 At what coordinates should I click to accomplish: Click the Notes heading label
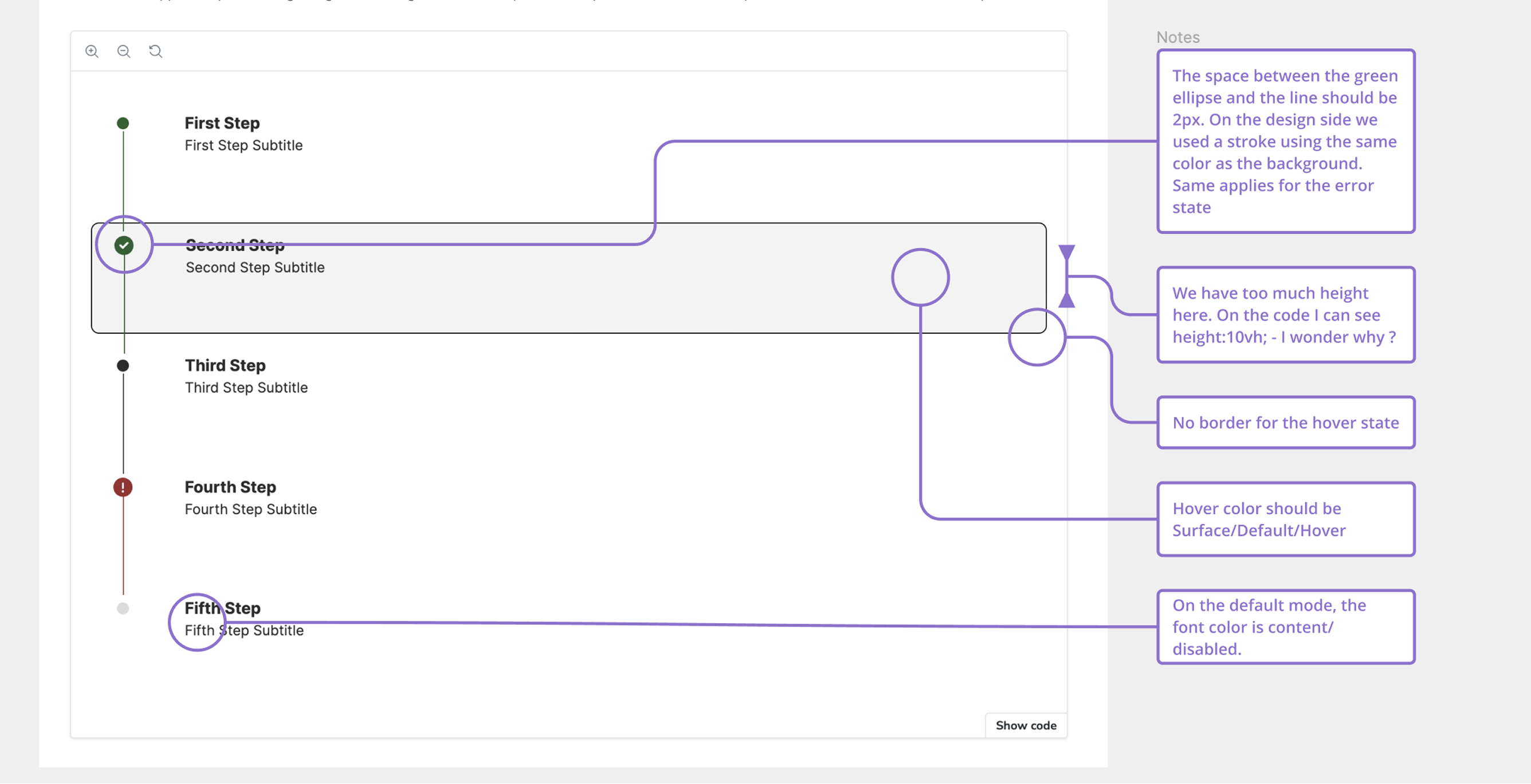pos(1177,37)
